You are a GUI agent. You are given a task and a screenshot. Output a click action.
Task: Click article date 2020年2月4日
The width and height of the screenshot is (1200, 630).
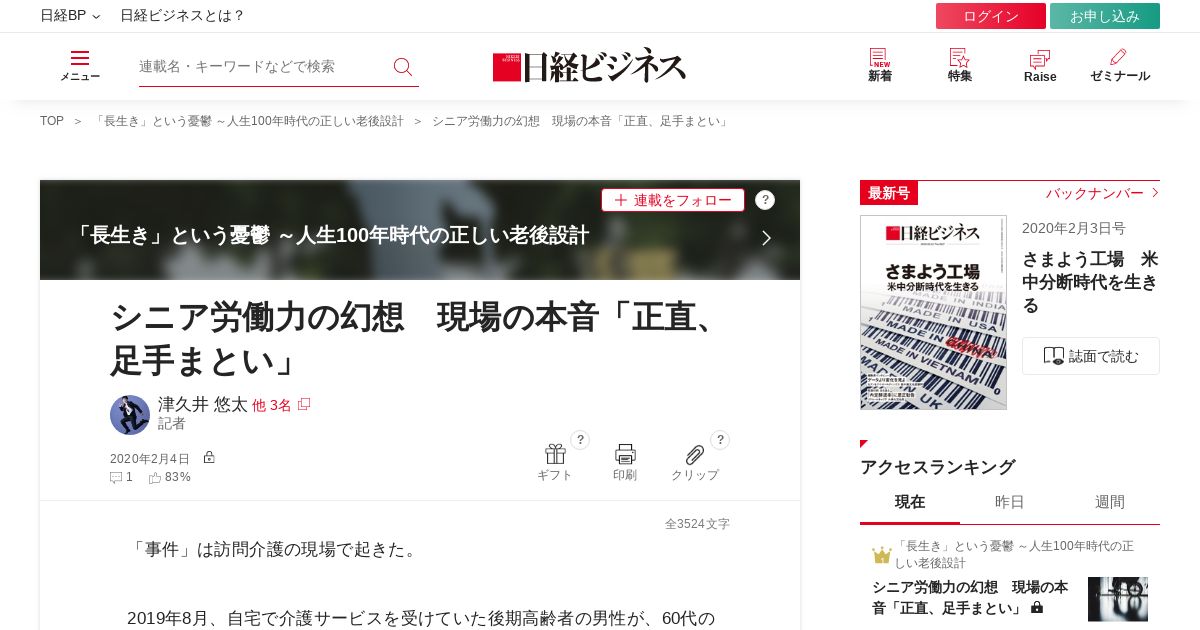coord(150,459)
